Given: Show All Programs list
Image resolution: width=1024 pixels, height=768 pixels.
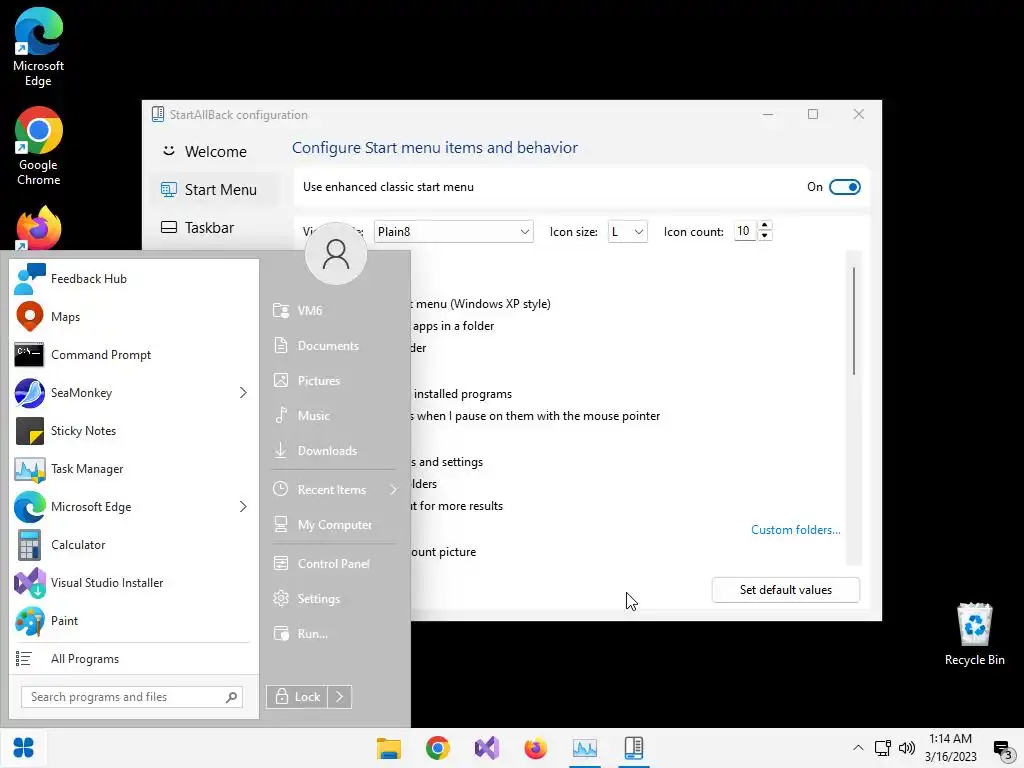Looking at the screenshot, I should point(134,659).
